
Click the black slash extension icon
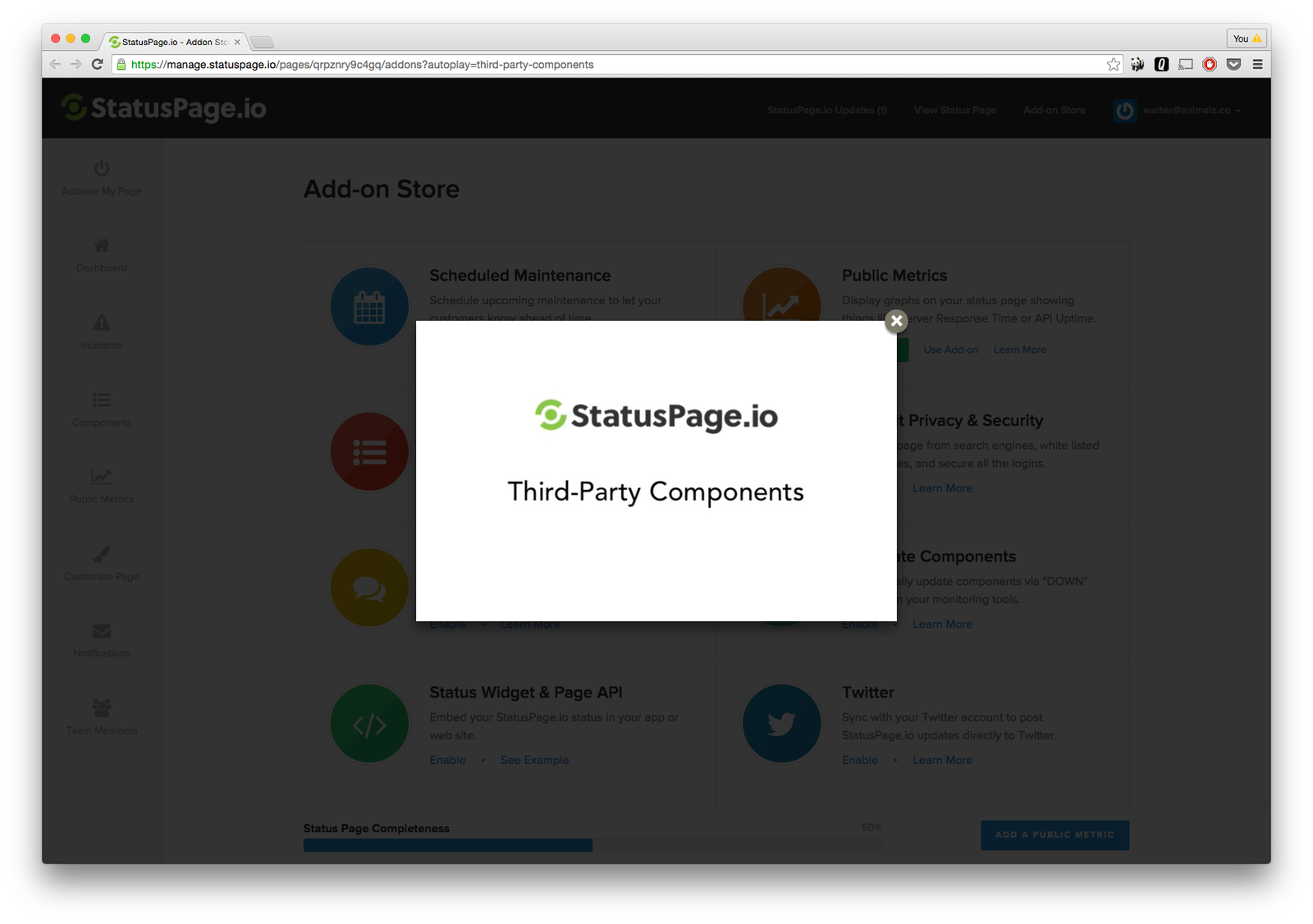(x=1161, y=64)
